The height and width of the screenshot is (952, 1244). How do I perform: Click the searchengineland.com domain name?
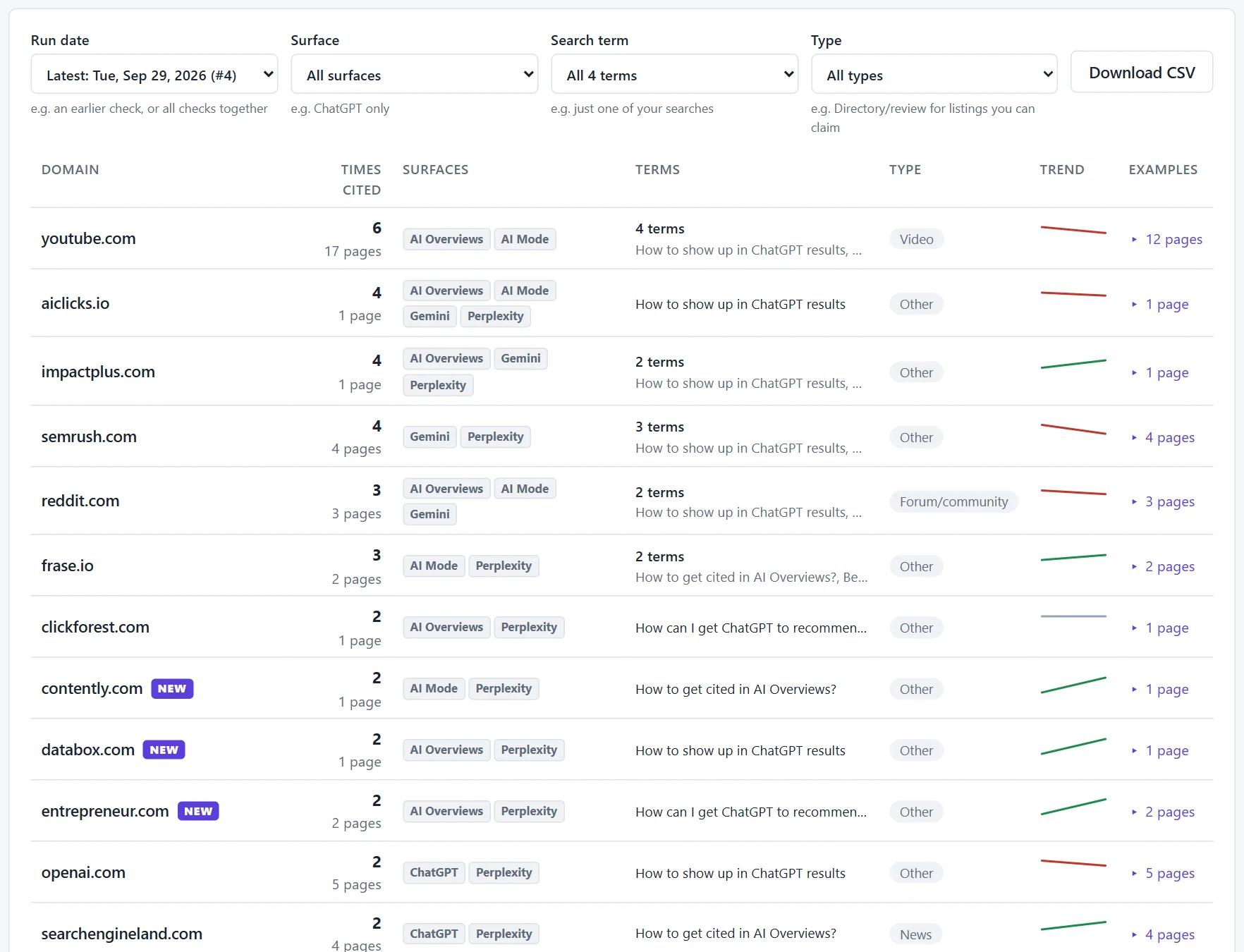click(122, 934)
